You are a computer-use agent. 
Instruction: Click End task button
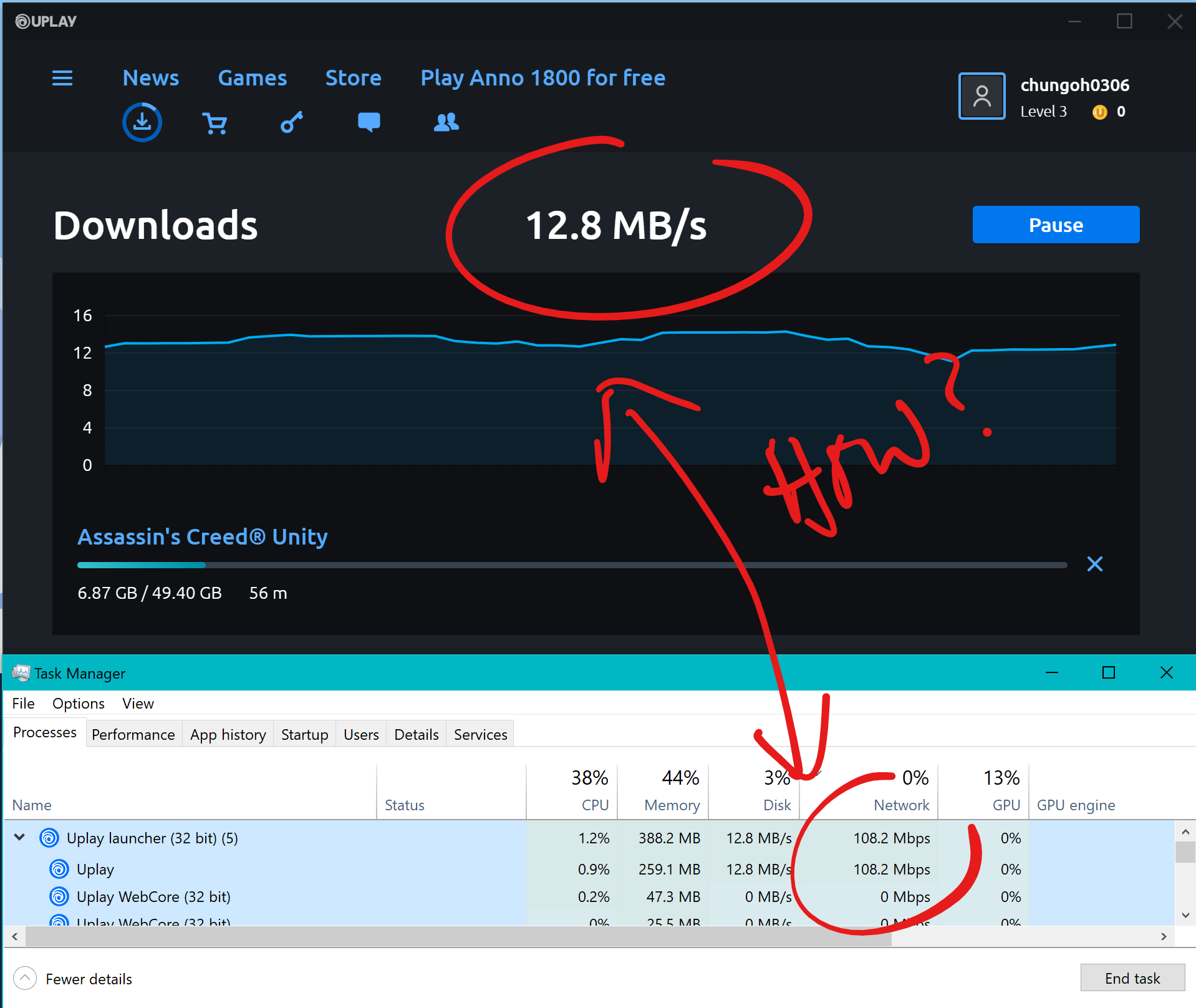[x=1132, y=977]
